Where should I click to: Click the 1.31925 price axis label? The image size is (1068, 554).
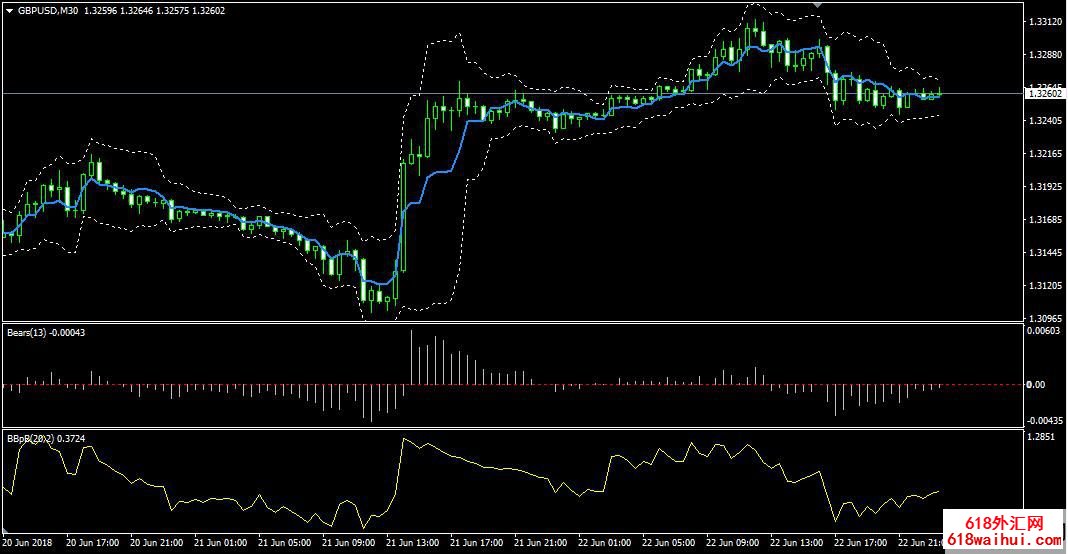[x=1046, y=186]
